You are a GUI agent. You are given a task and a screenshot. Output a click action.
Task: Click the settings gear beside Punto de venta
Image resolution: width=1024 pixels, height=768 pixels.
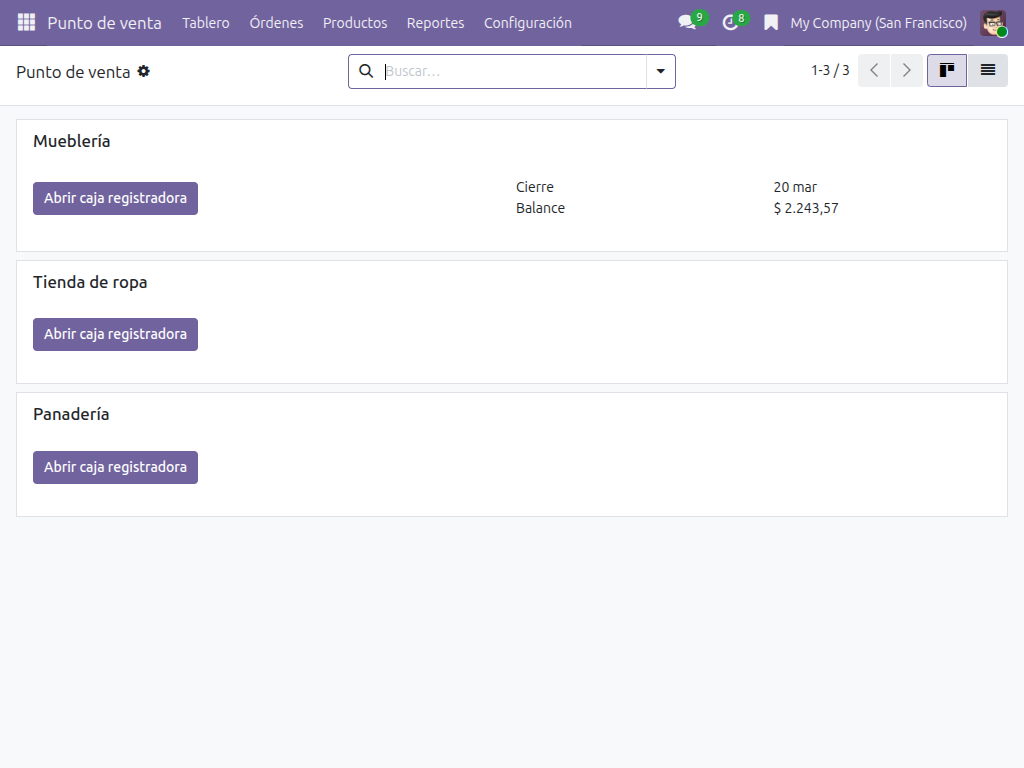pos(144,71)
